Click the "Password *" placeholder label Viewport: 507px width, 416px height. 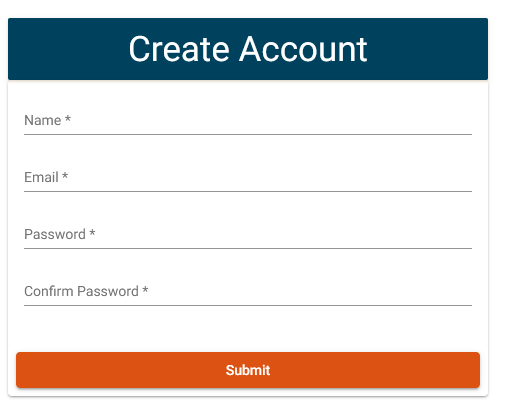[60, 234]
